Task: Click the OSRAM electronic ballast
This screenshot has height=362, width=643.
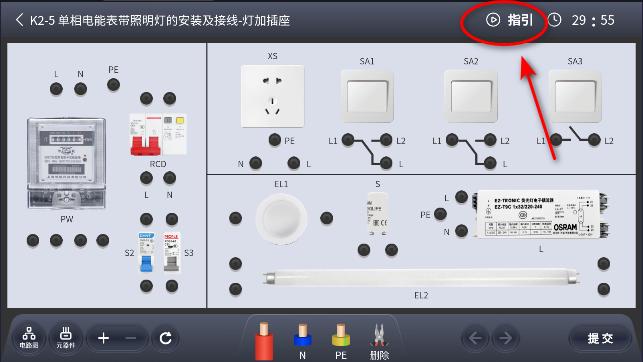Action: point(540,214)
